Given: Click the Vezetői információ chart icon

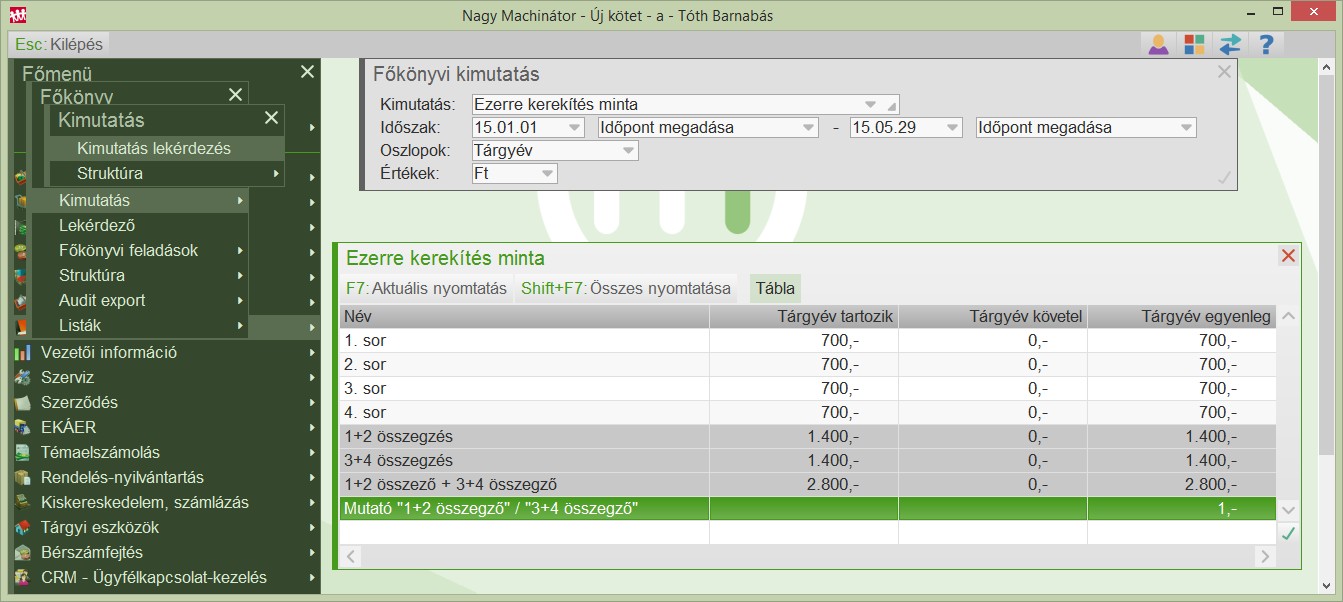Looking at the screenshot, I should (x=22, y=352).
